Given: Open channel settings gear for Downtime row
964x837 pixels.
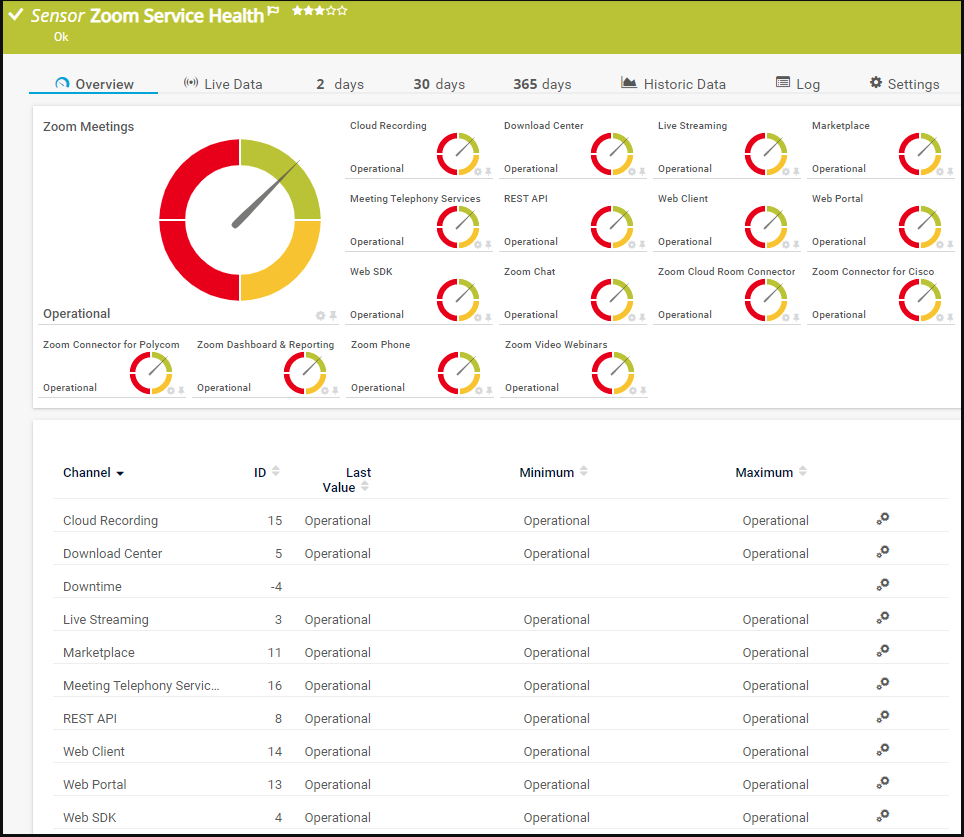Looking at the screenshot, I should pos(883,585).
